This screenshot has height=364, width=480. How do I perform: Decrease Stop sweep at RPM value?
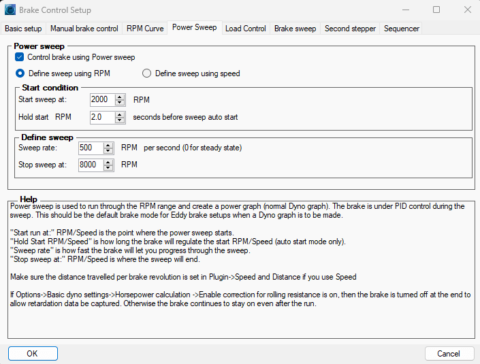pyautogui.click(x=108, y=168)
